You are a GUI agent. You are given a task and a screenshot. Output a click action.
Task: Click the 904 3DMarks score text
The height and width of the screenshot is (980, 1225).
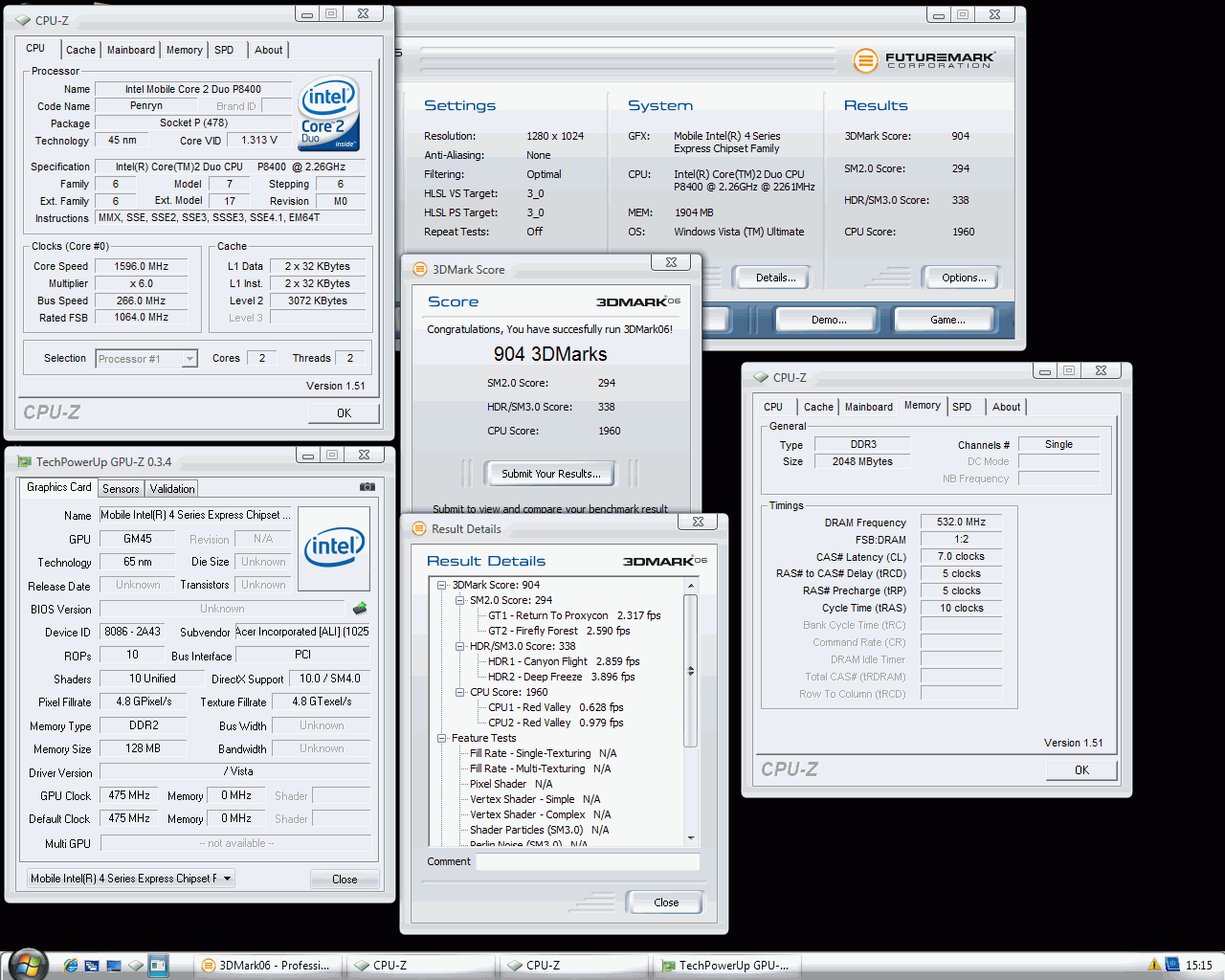pos(550,354)
